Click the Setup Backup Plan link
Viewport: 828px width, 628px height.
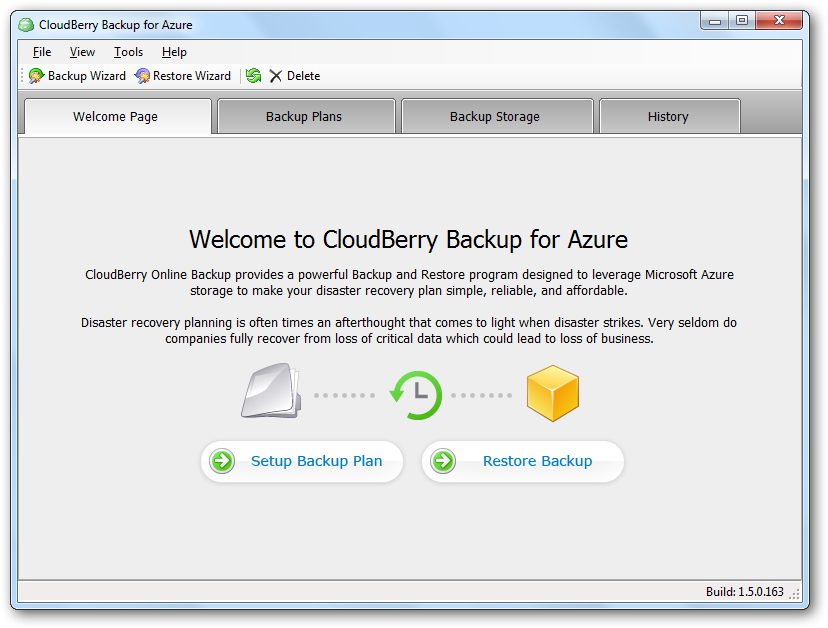click(316, 461)
